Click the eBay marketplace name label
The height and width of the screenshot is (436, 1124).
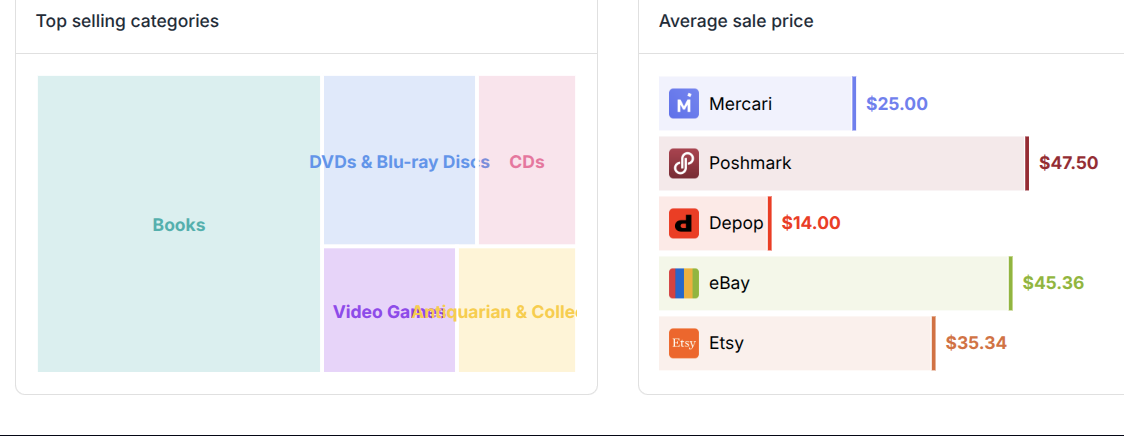pyautogui.click(x=729, y=283)
